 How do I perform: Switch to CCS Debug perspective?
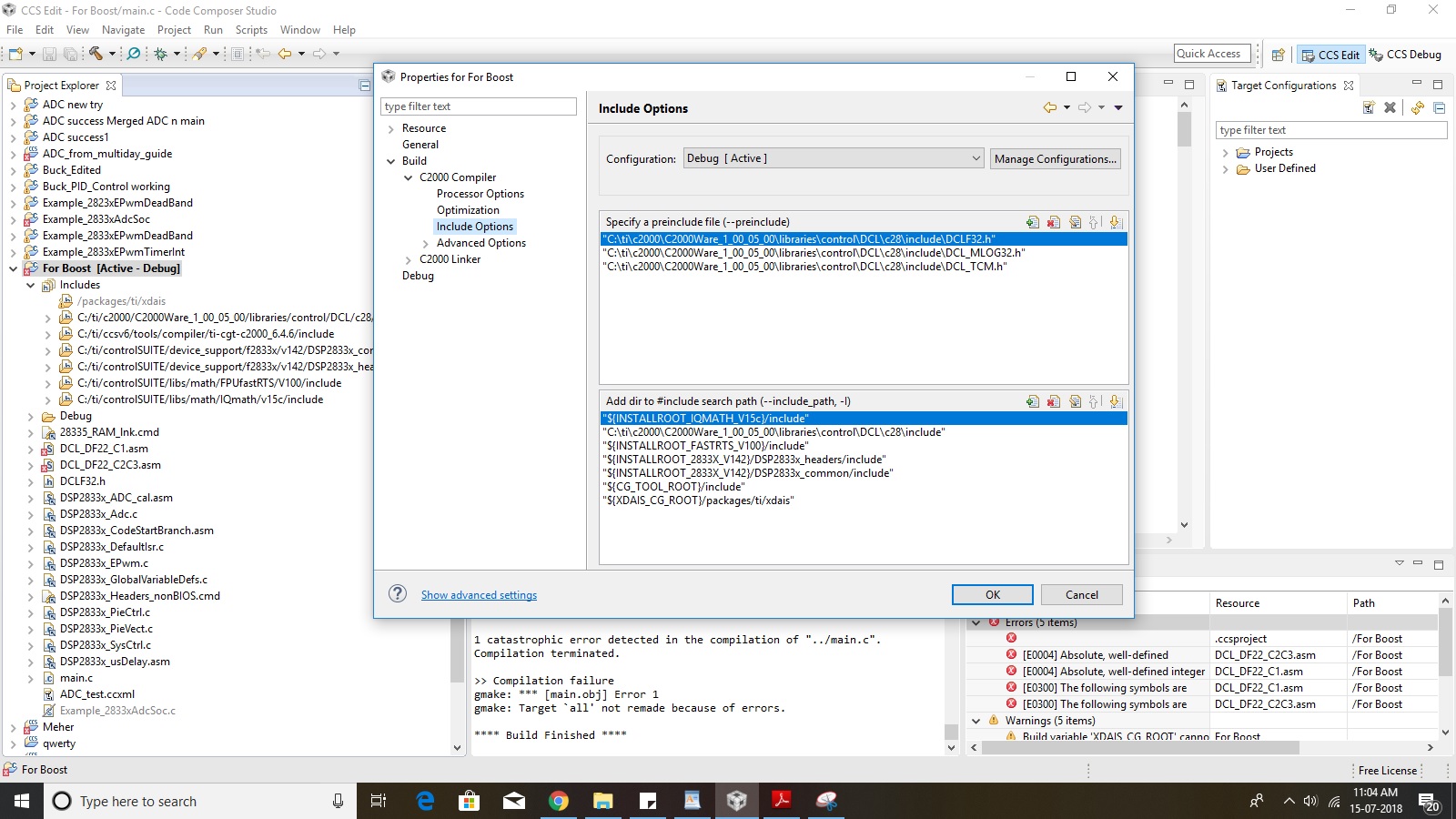[x=1405, y=55]
